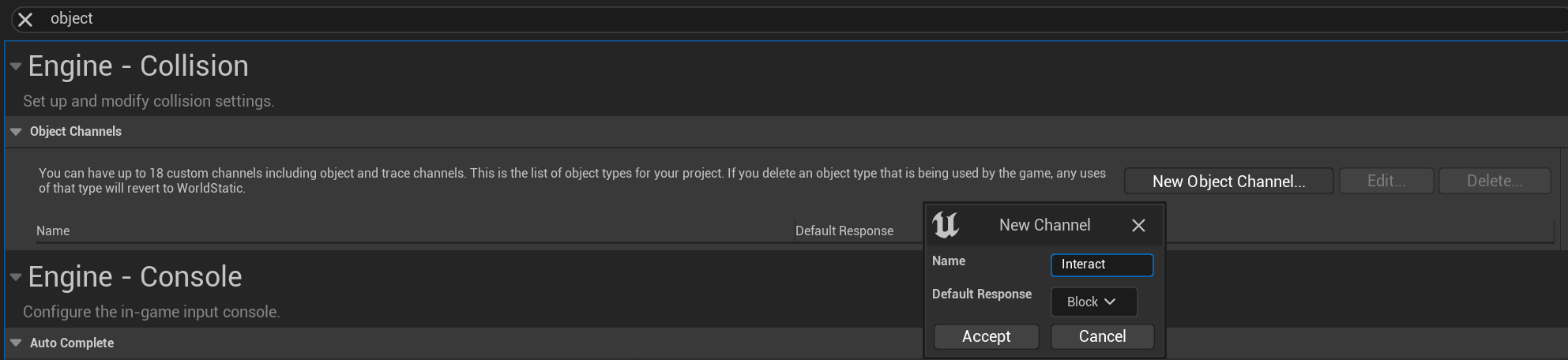This screenshot has height=360, width=1568.
Task: Click the New Object Channel button
Action: (x=1228, y=182)
